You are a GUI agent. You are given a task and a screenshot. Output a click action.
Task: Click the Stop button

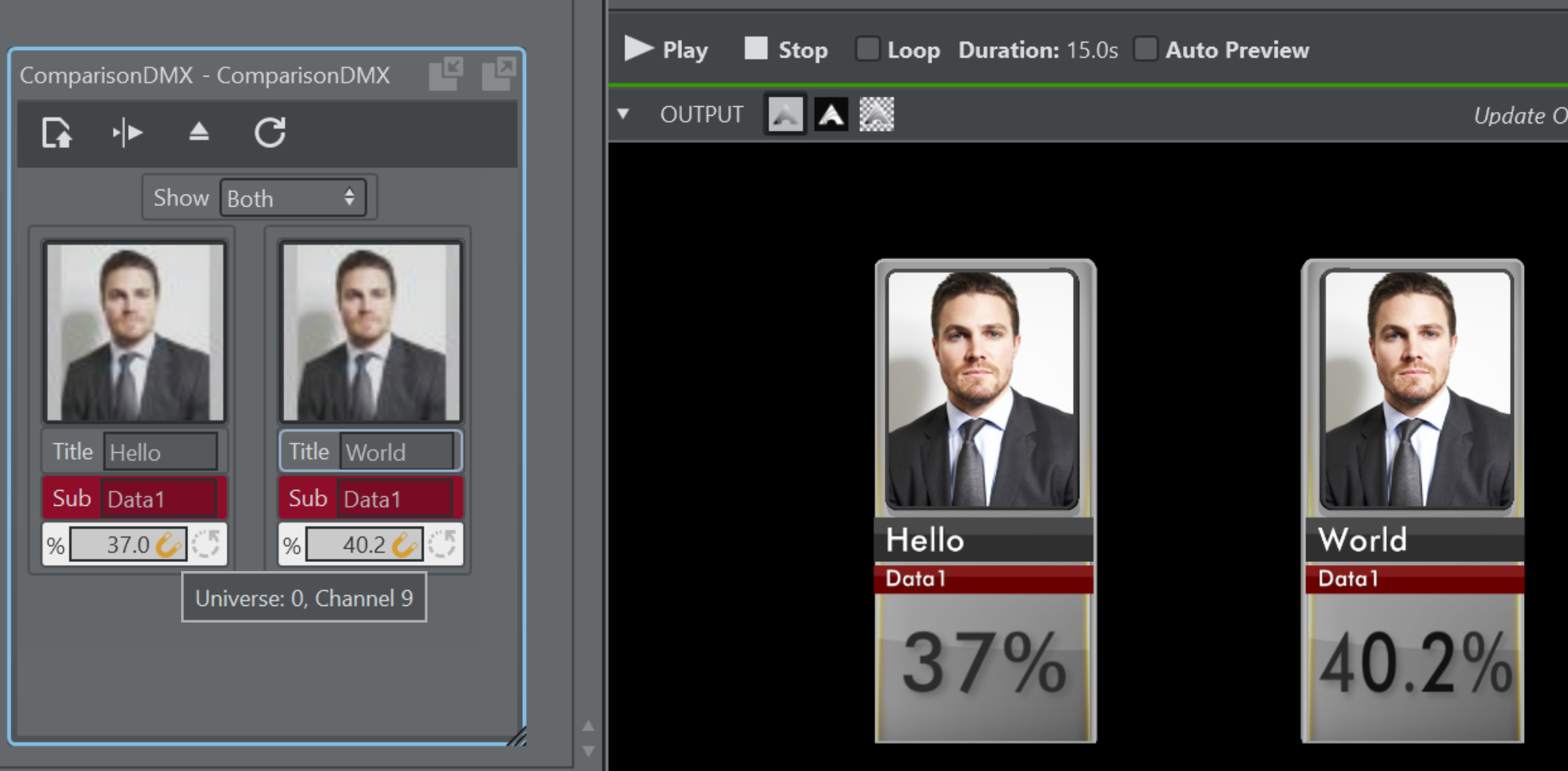[785, 50]
